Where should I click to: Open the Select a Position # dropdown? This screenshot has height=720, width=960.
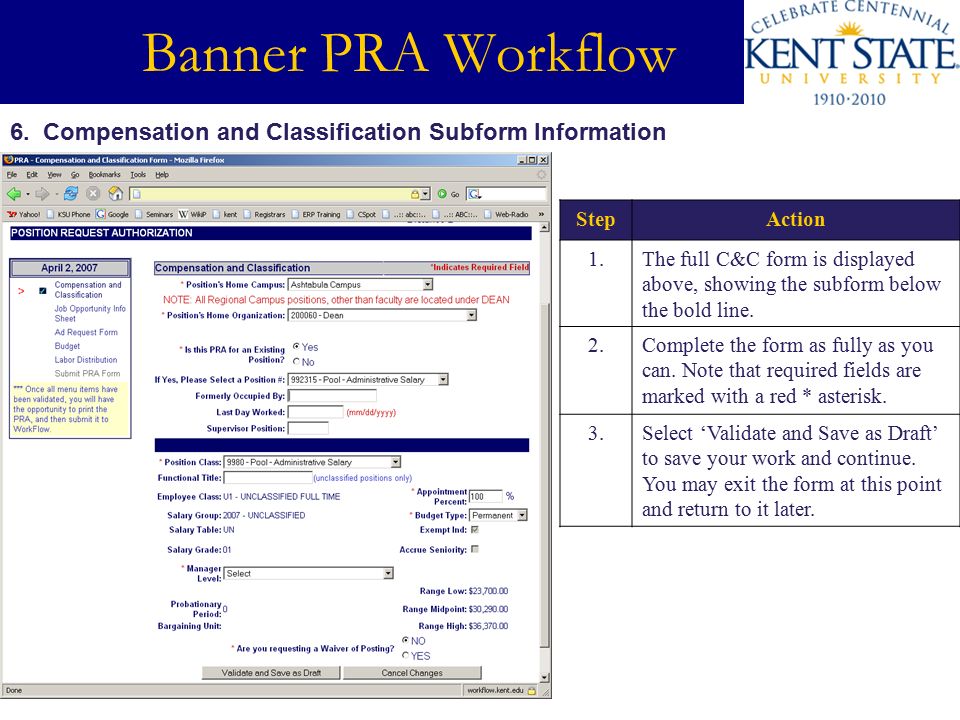click(368, 380)
